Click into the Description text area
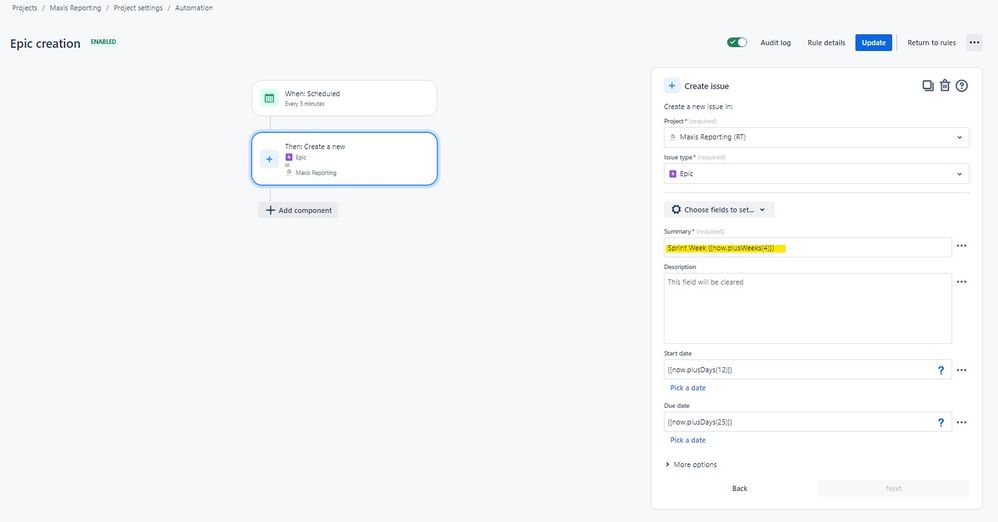The width and height of the screenshot is (998, 522). 808,309
